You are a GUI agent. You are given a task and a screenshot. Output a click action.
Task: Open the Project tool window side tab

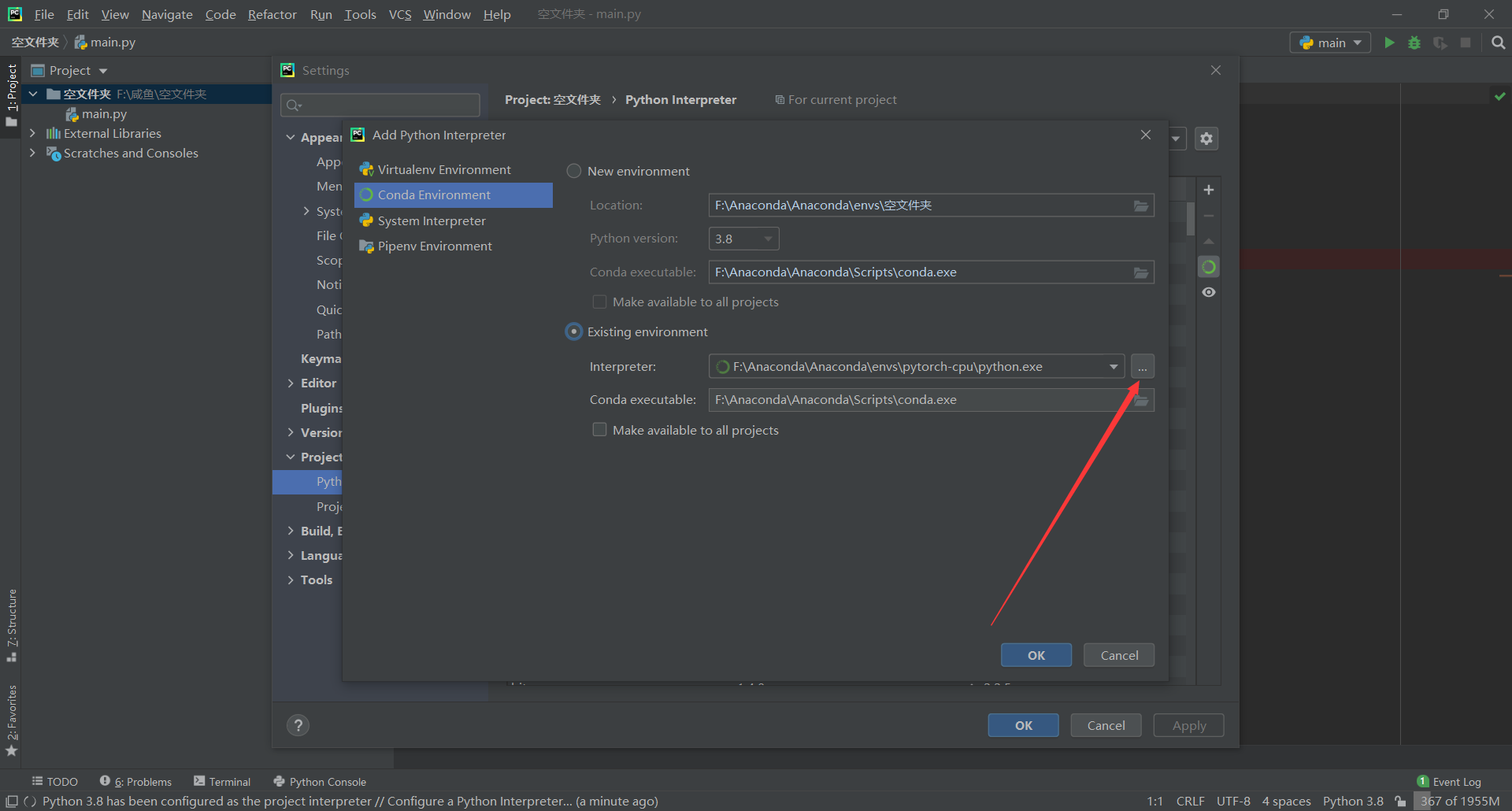click(x=11, y=94)
